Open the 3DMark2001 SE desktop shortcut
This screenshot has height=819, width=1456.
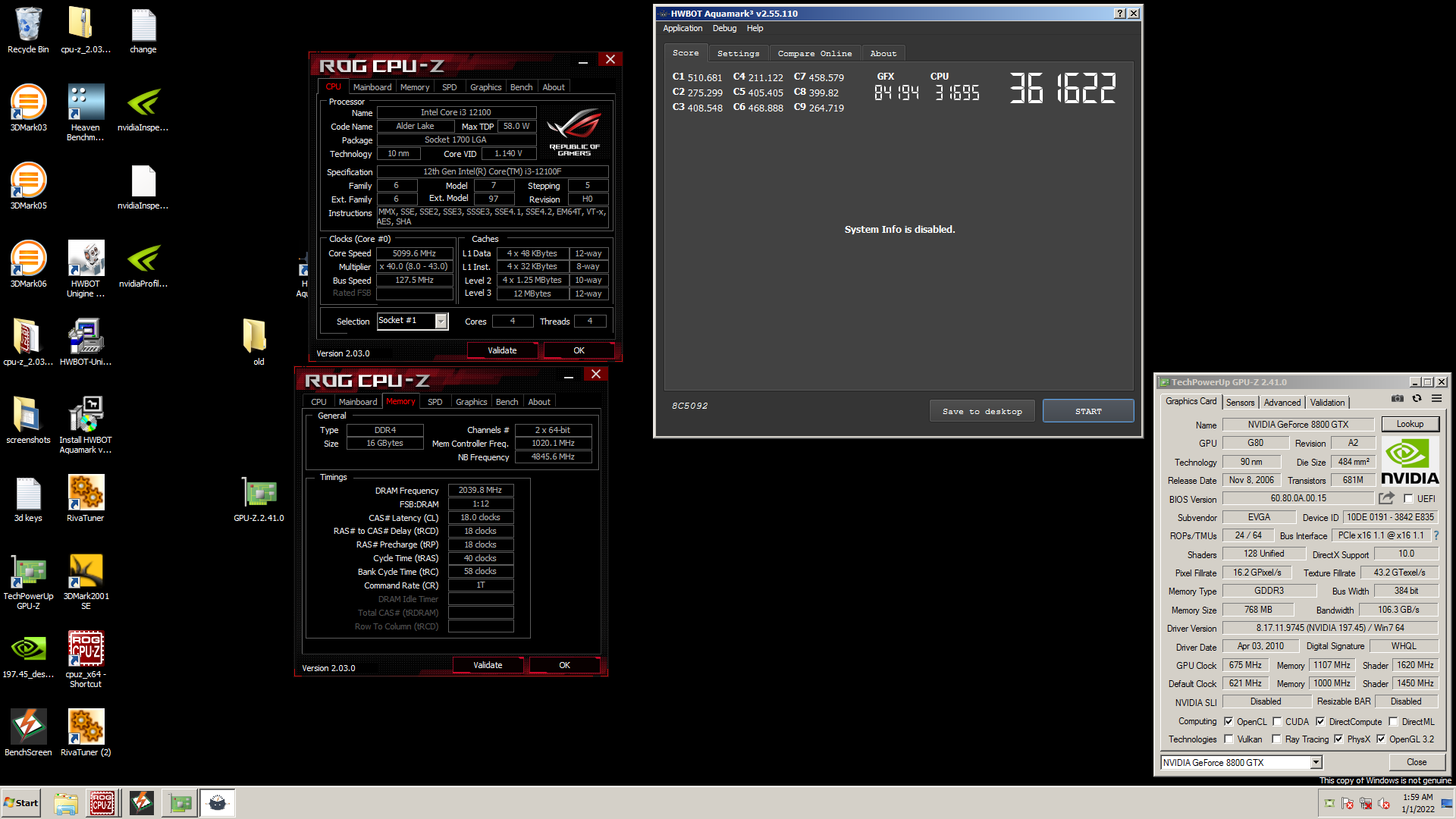pos(86,582)
